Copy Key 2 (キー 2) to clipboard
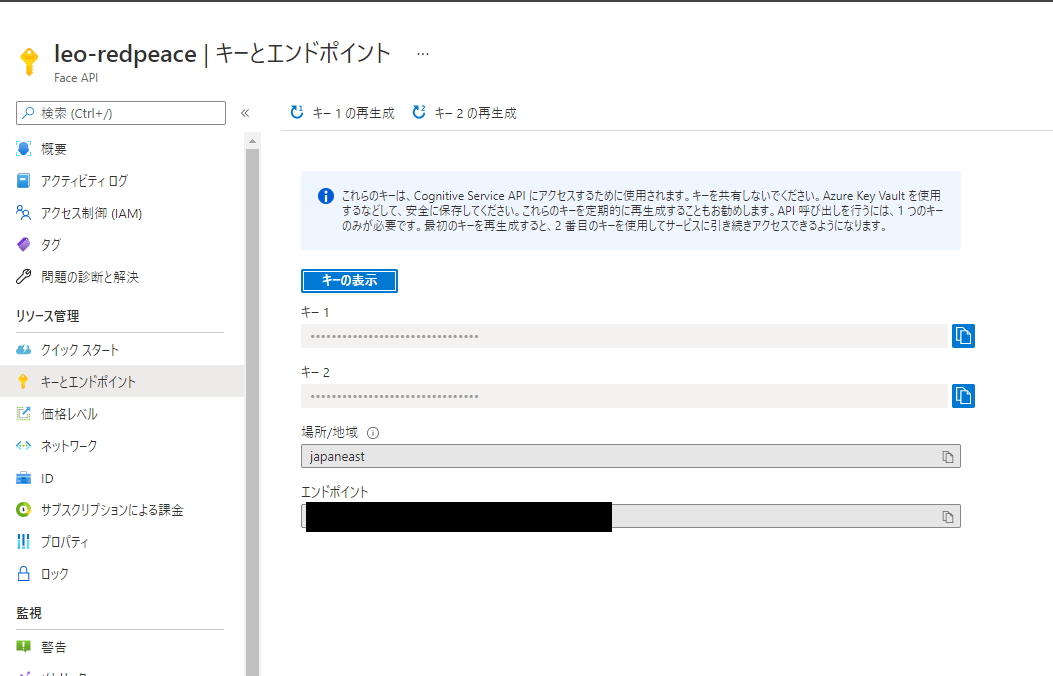Viewport: 1053px width, 676px height. pos(963,396)
